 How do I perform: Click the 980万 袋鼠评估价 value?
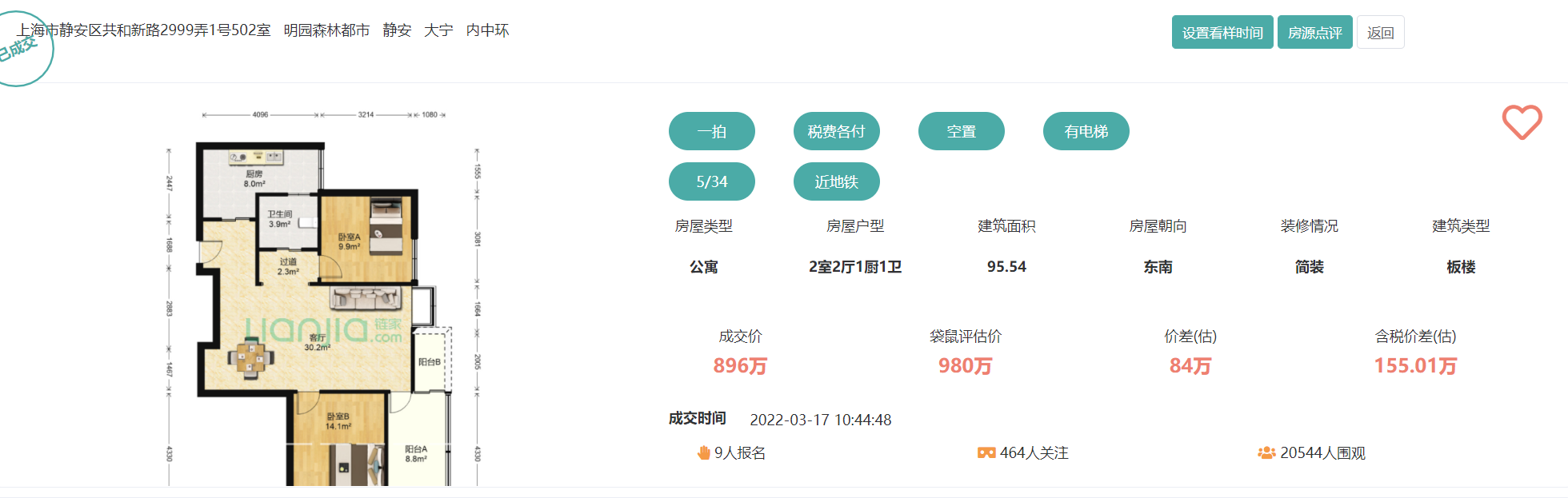(x=965, y=366)
